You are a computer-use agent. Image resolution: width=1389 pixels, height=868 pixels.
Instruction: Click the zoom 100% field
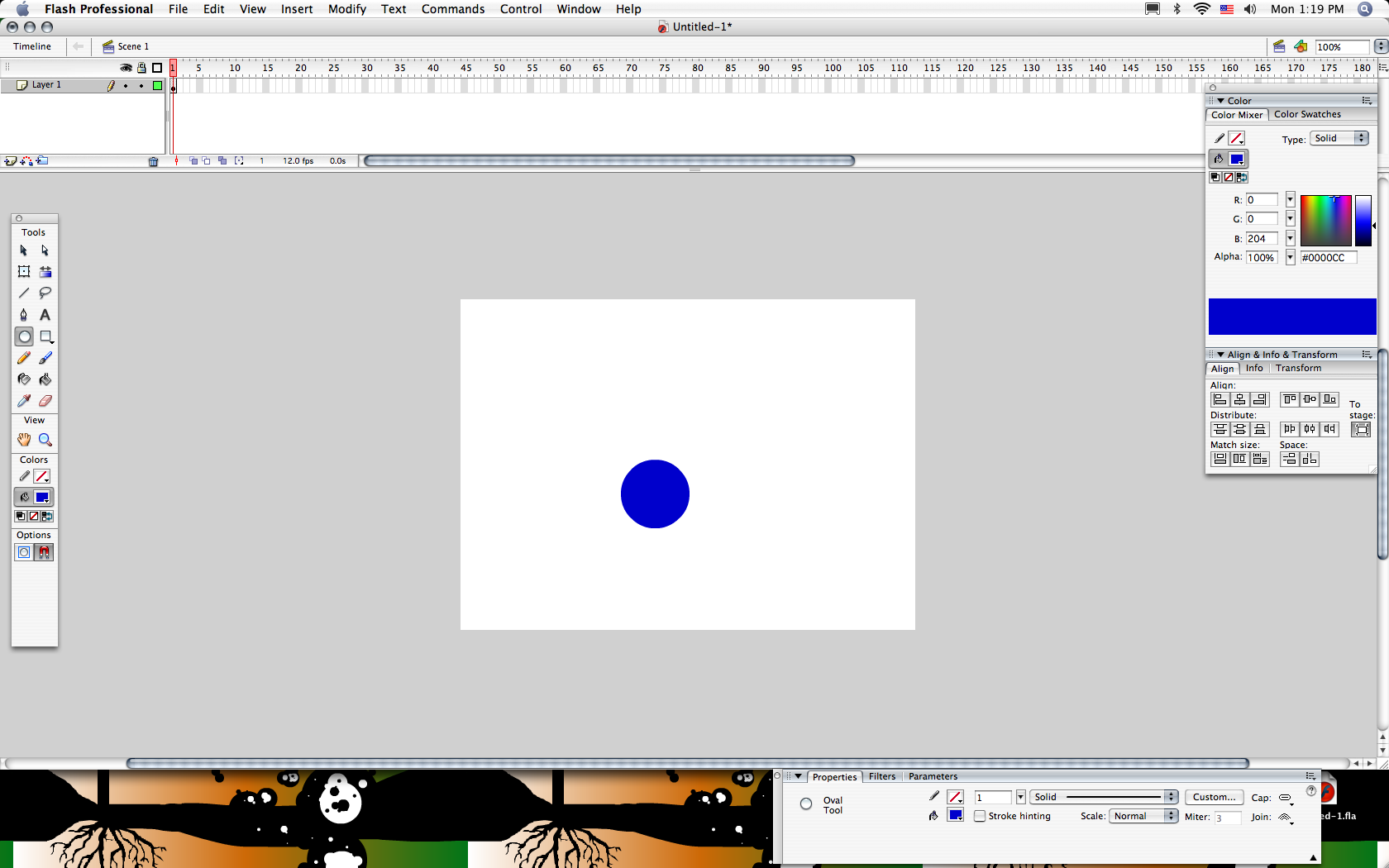(1342, 47)
